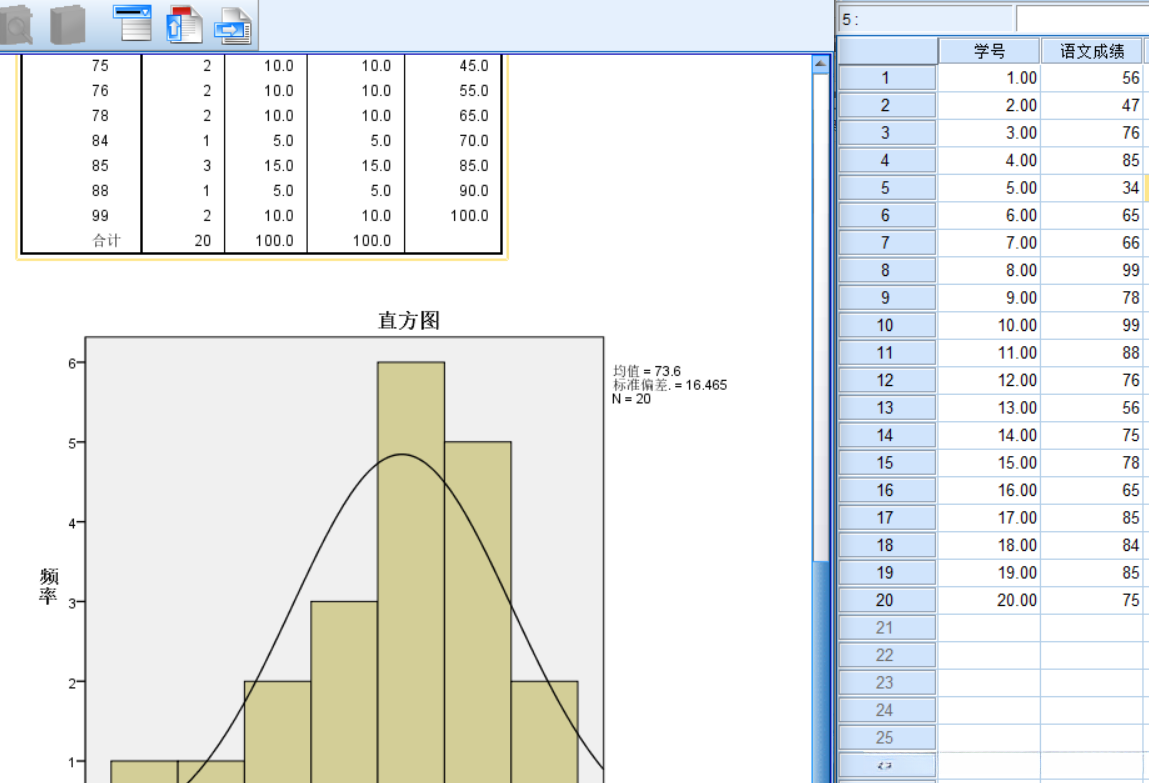1149x783 pixels.
Task: Select row header 1 in data editor
Action: [887, 78]
